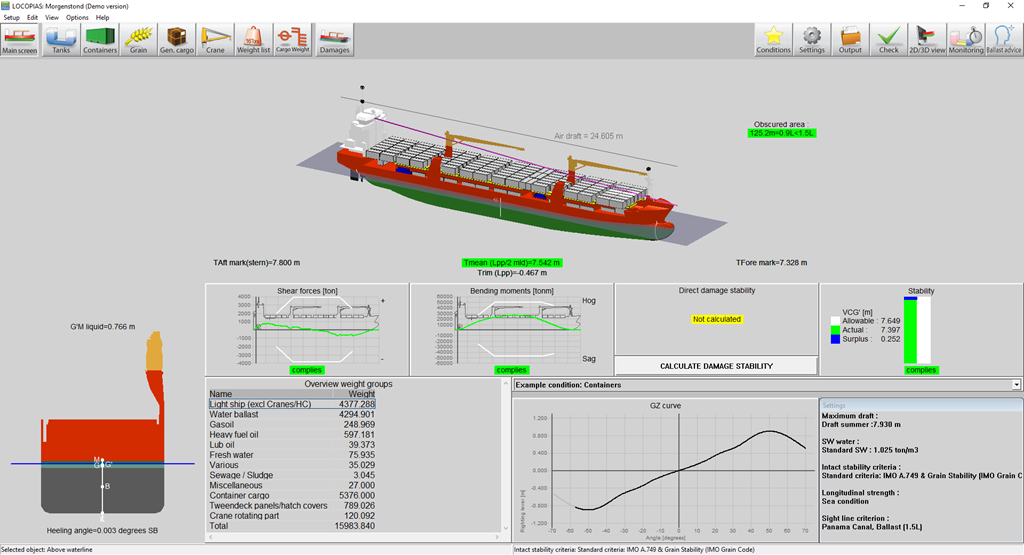Select the Container cargo weight row
This screenshot has height=555, width=1024.
coord(291,495)
